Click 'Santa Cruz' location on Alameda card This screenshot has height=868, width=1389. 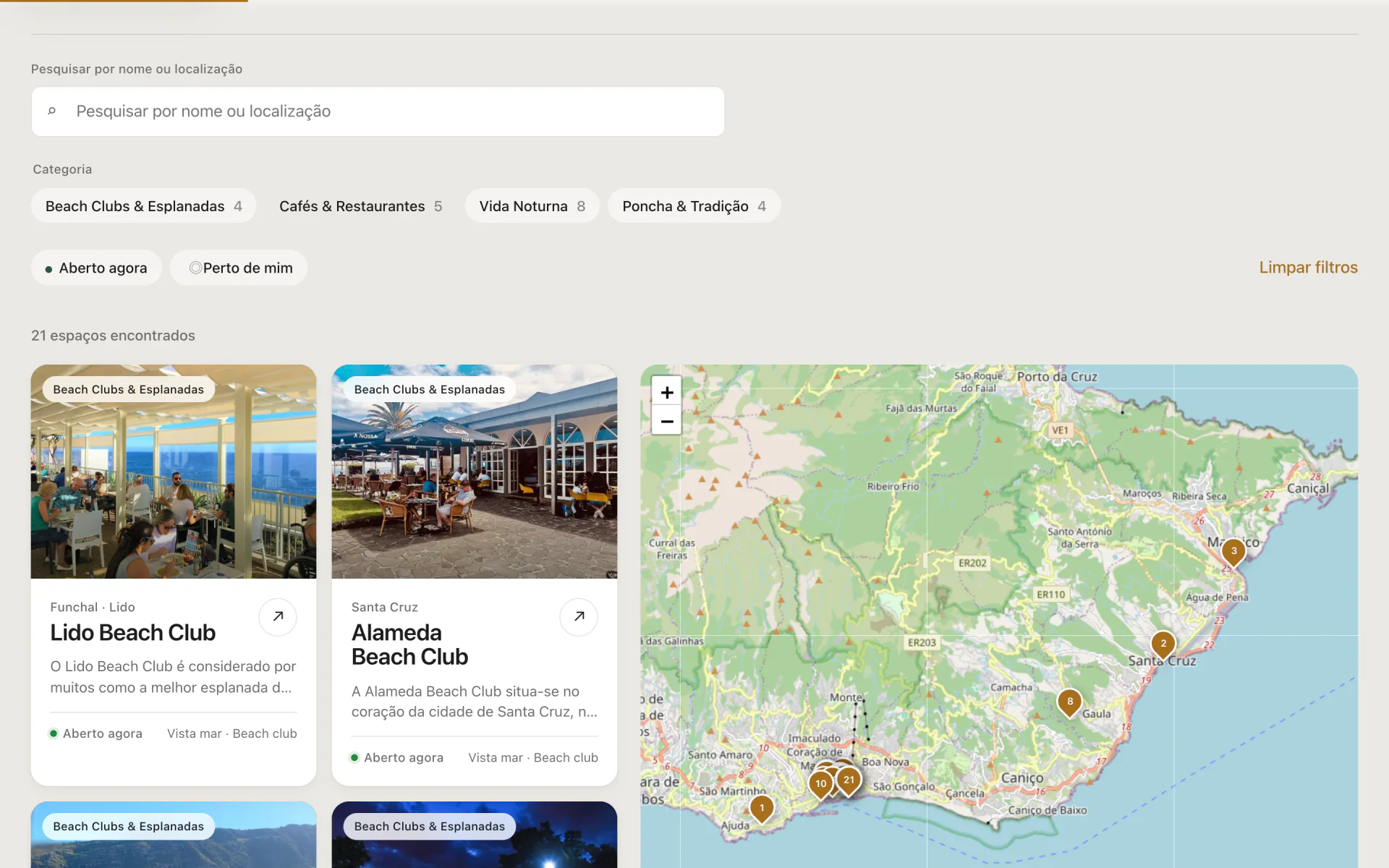coord(385,607)
